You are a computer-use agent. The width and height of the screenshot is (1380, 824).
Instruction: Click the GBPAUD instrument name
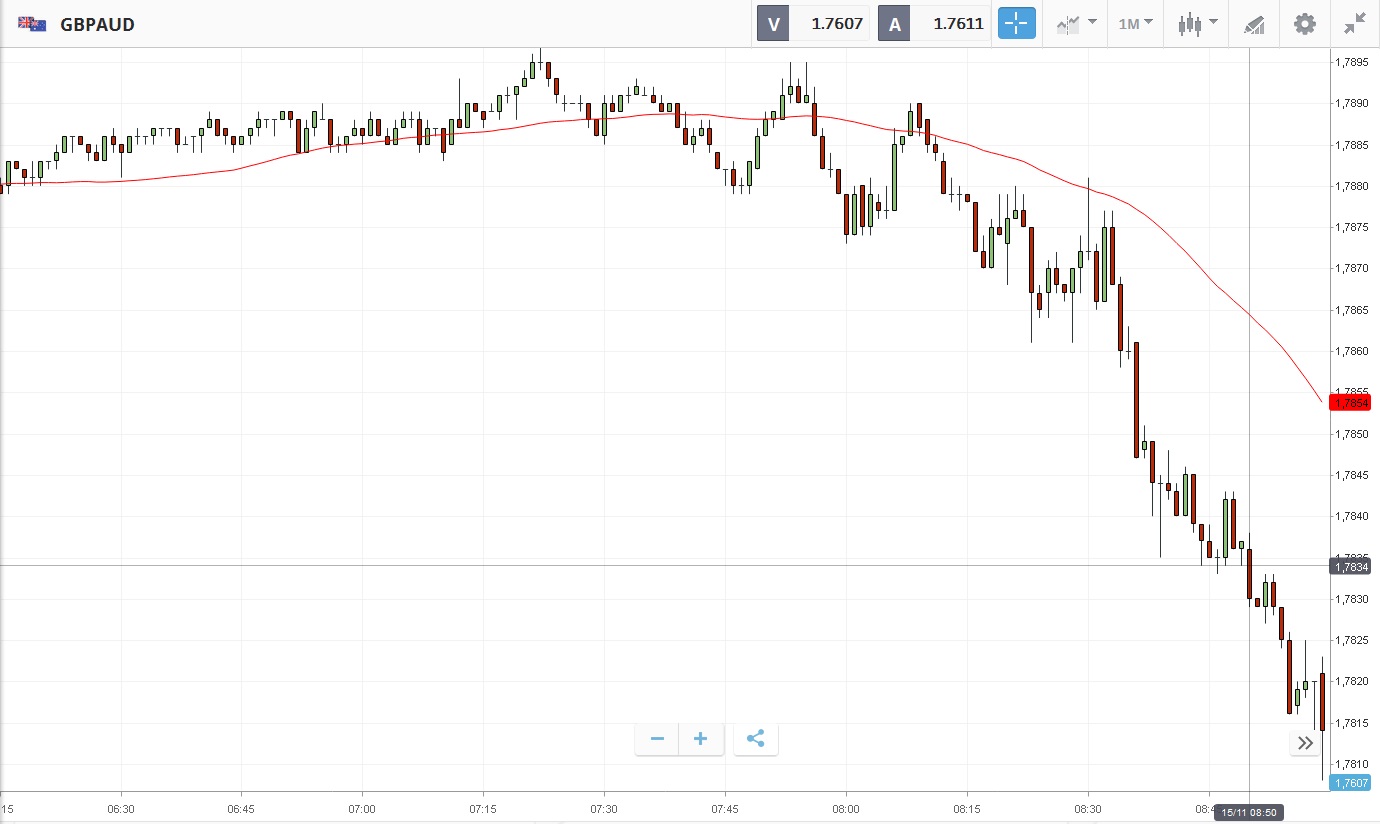point(97,24)
